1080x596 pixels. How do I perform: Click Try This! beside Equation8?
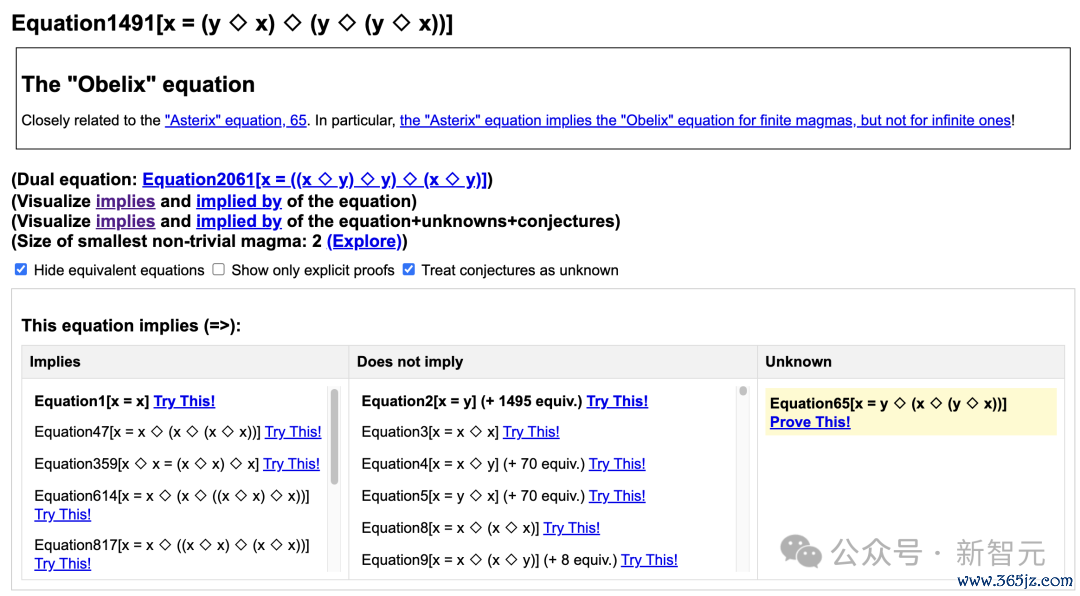point(572,528)
